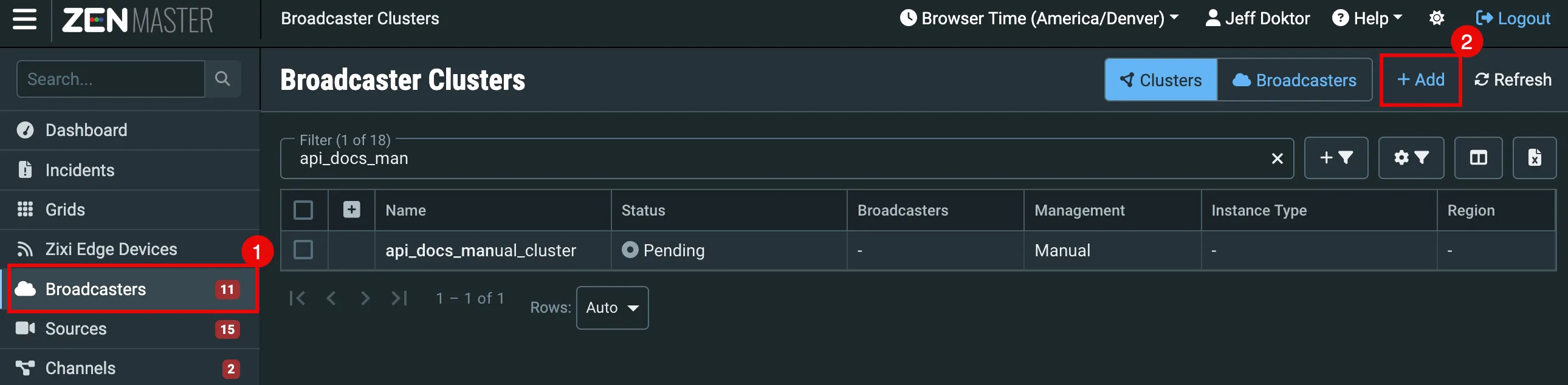
Task: Open Channels in the sidebar
Action: point(130,368)
